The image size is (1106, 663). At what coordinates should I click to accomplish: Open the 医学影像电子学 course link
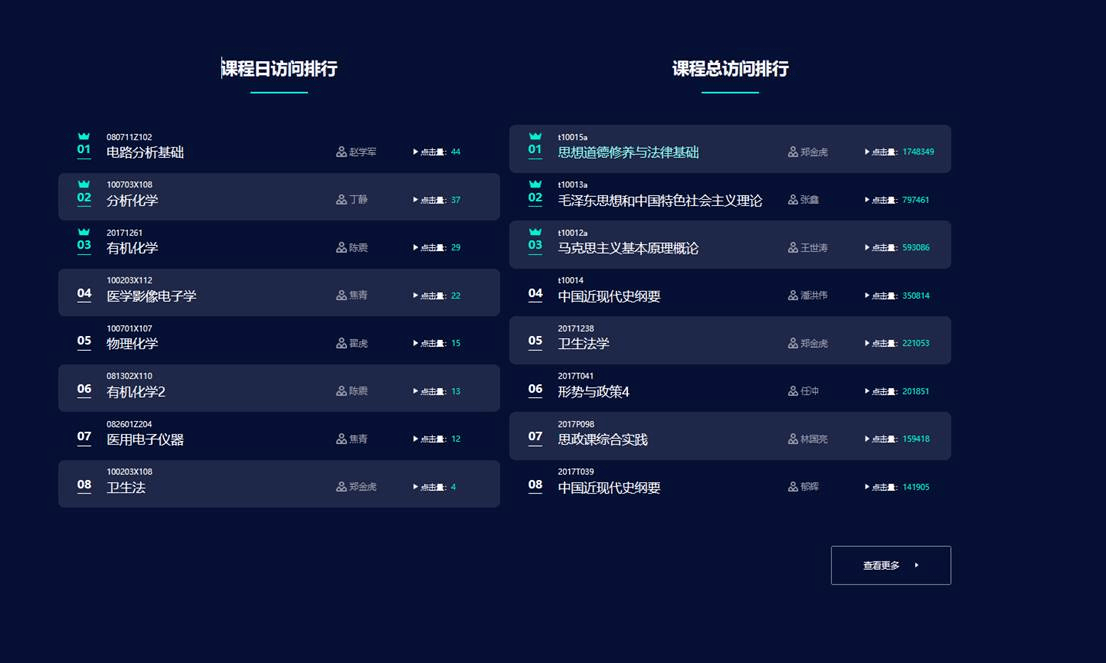point(152,296)
